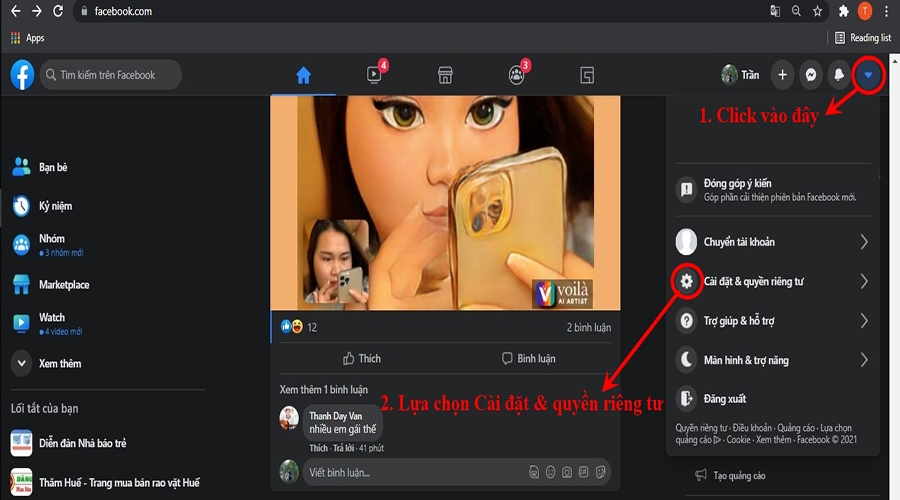
Task: Click Điều khoản footer link
Action: 752,428
